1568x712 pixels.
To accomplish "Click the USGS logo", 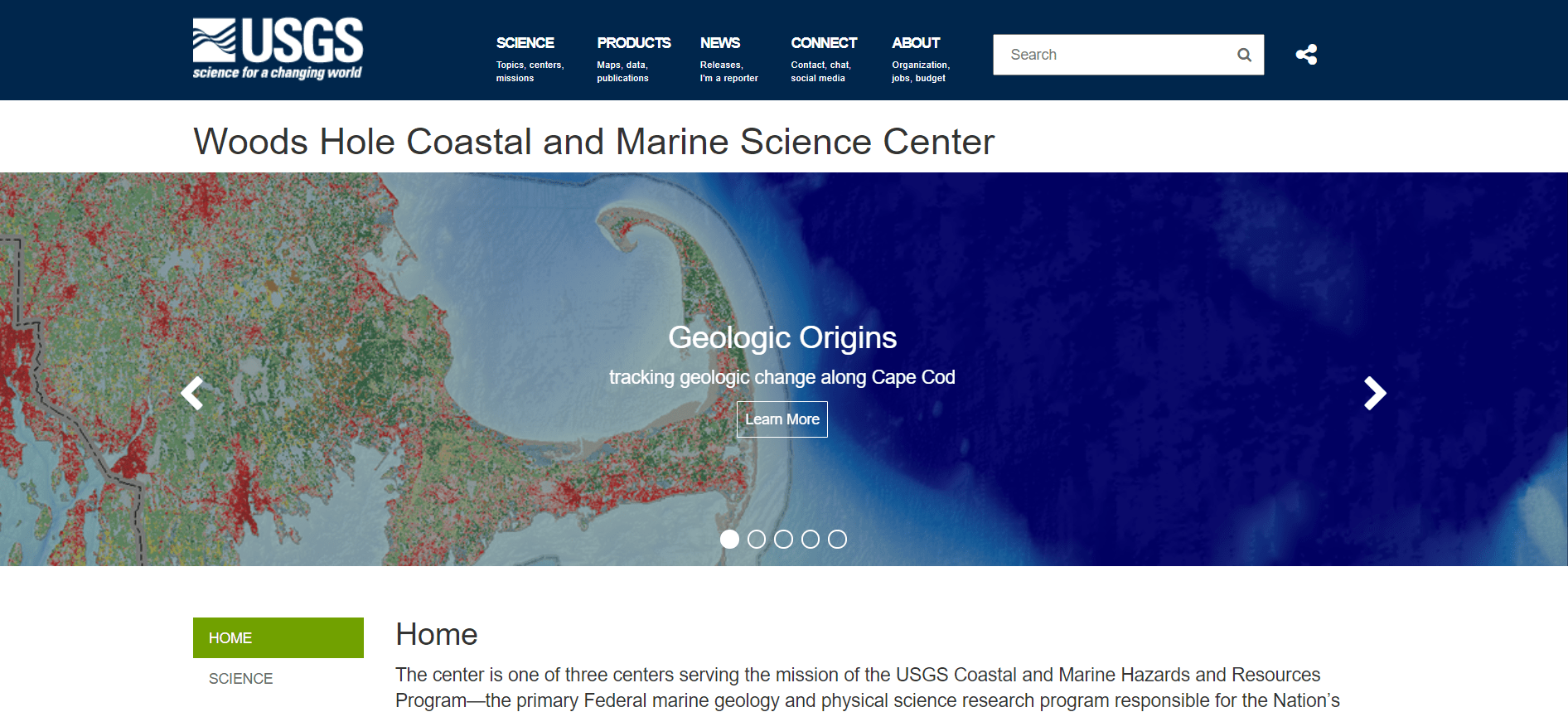I will [278, 48].
